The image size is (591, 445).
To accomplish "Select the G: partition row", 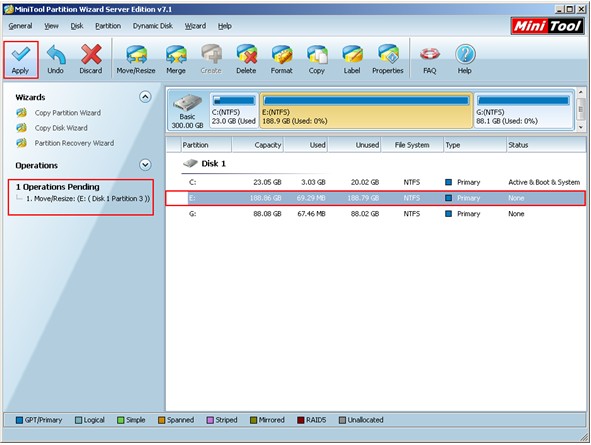I will pos(376,214).
